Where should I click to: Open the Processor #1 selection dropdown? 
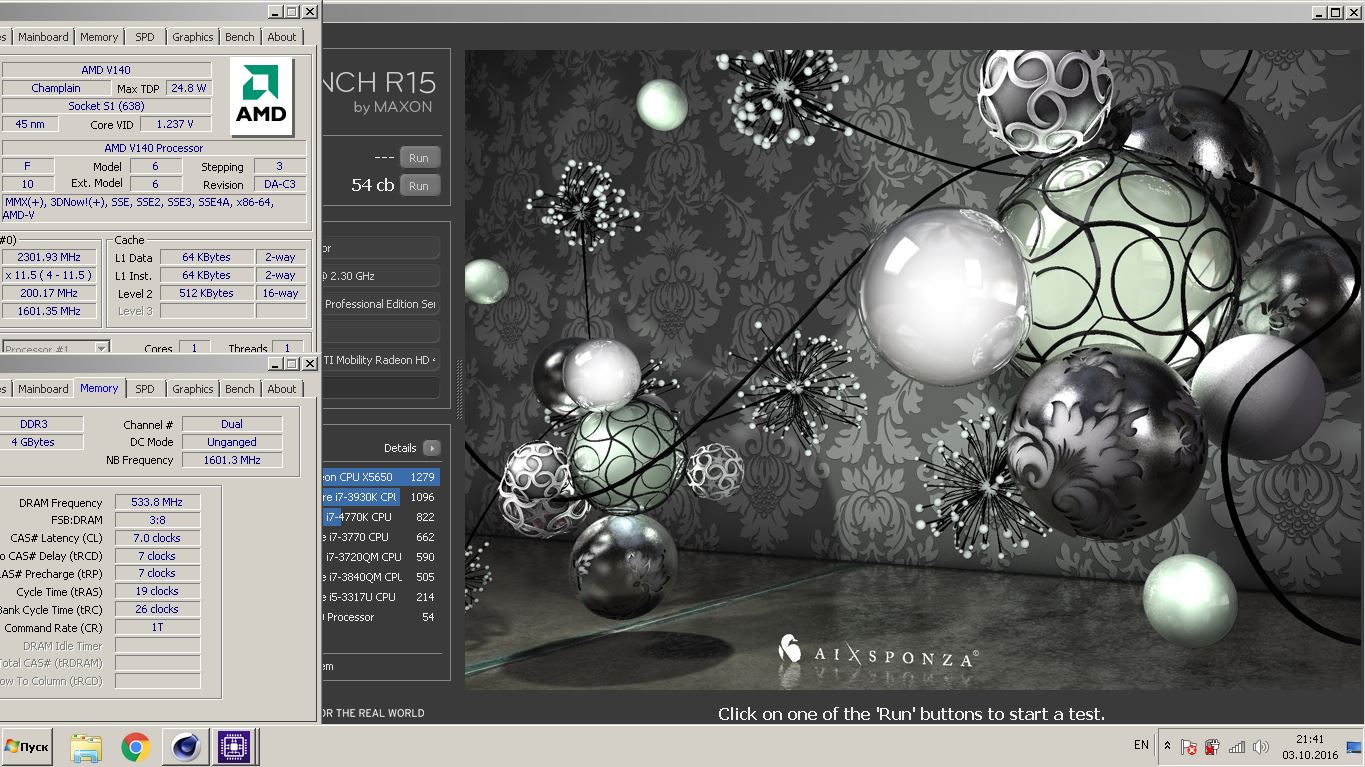pos(56,349)
